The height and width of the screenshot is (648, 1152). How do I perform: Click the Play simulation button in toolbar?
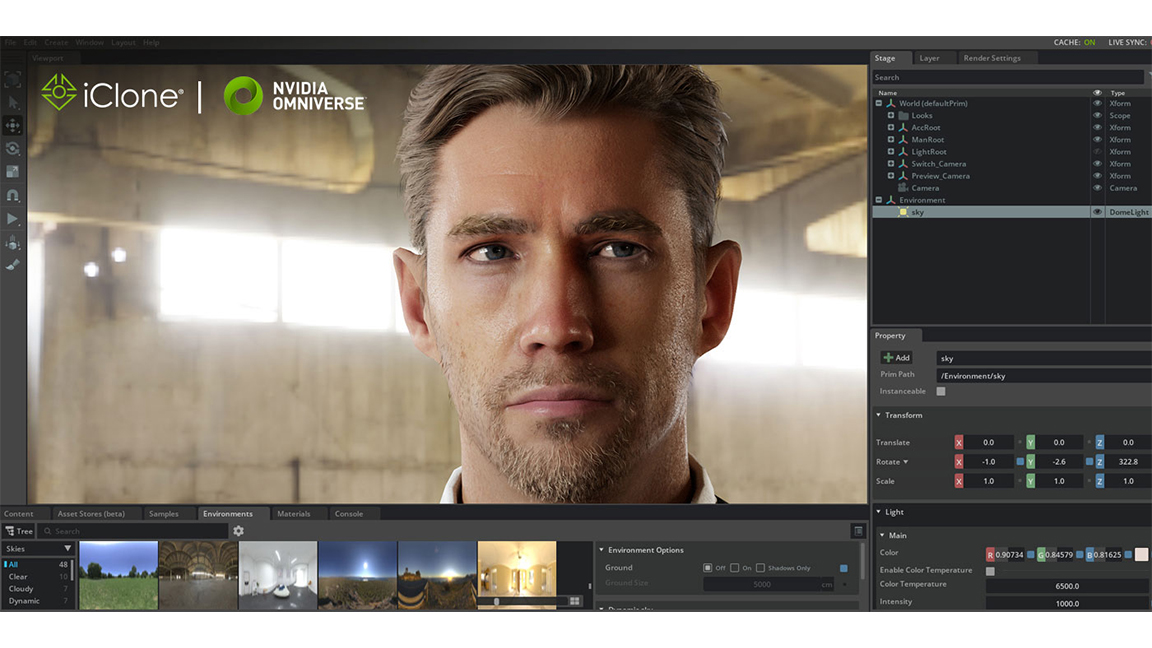(12, 219)
